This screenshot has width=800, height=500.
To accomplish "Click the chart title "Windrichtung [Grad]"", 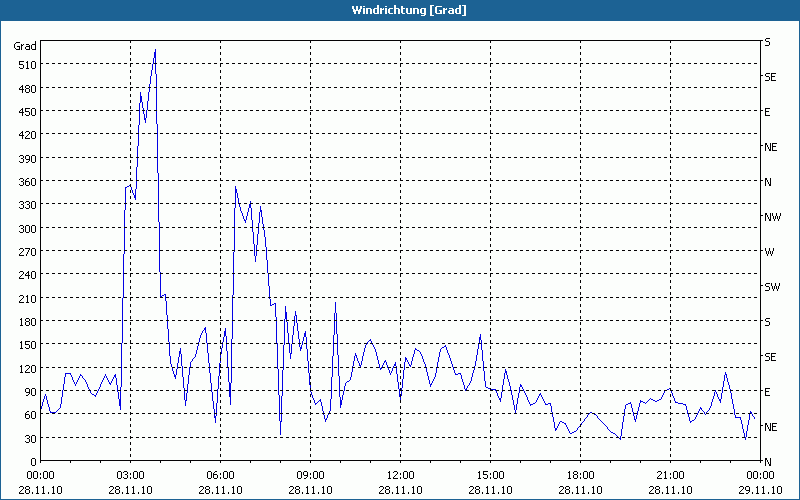I will (409, 10).
